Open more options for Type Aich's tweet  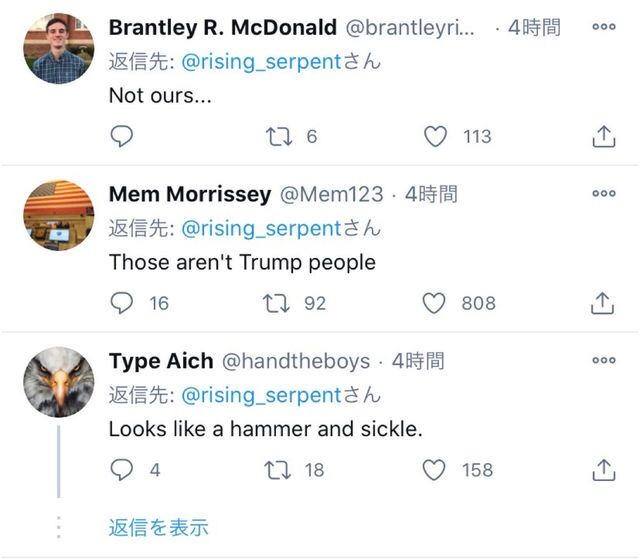coord(603,360)
